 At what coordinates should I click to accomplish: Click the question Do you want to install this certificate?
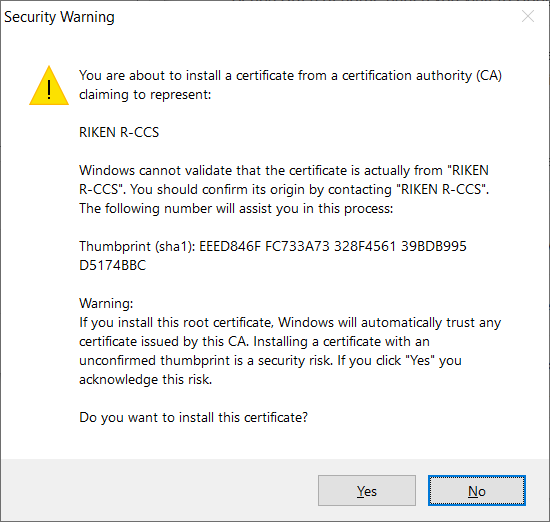coord(193,417)
